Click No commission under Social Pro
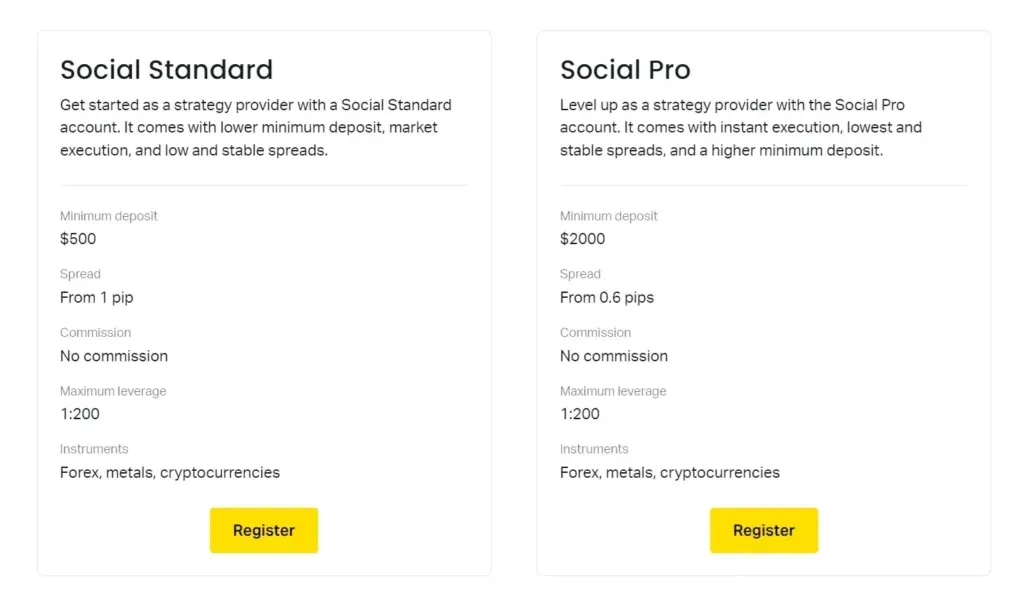 pos(614,356)
